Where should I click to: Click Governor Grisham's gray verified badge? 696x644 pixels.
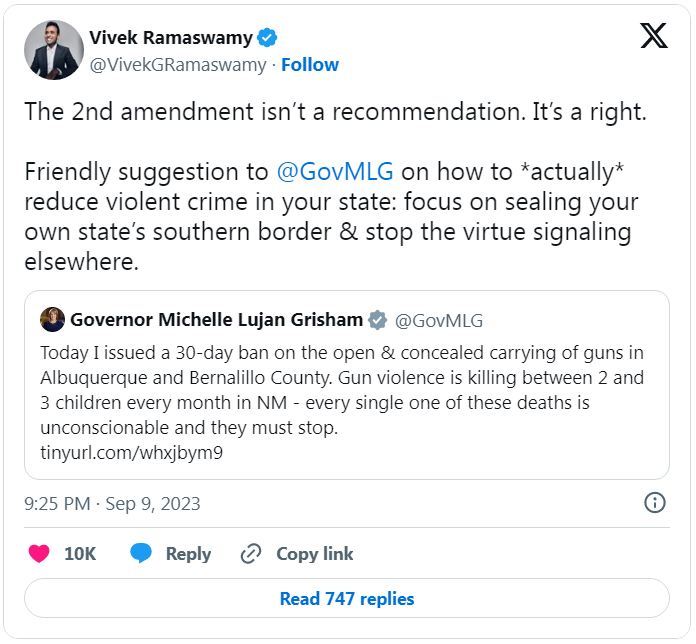coord(378,321)
